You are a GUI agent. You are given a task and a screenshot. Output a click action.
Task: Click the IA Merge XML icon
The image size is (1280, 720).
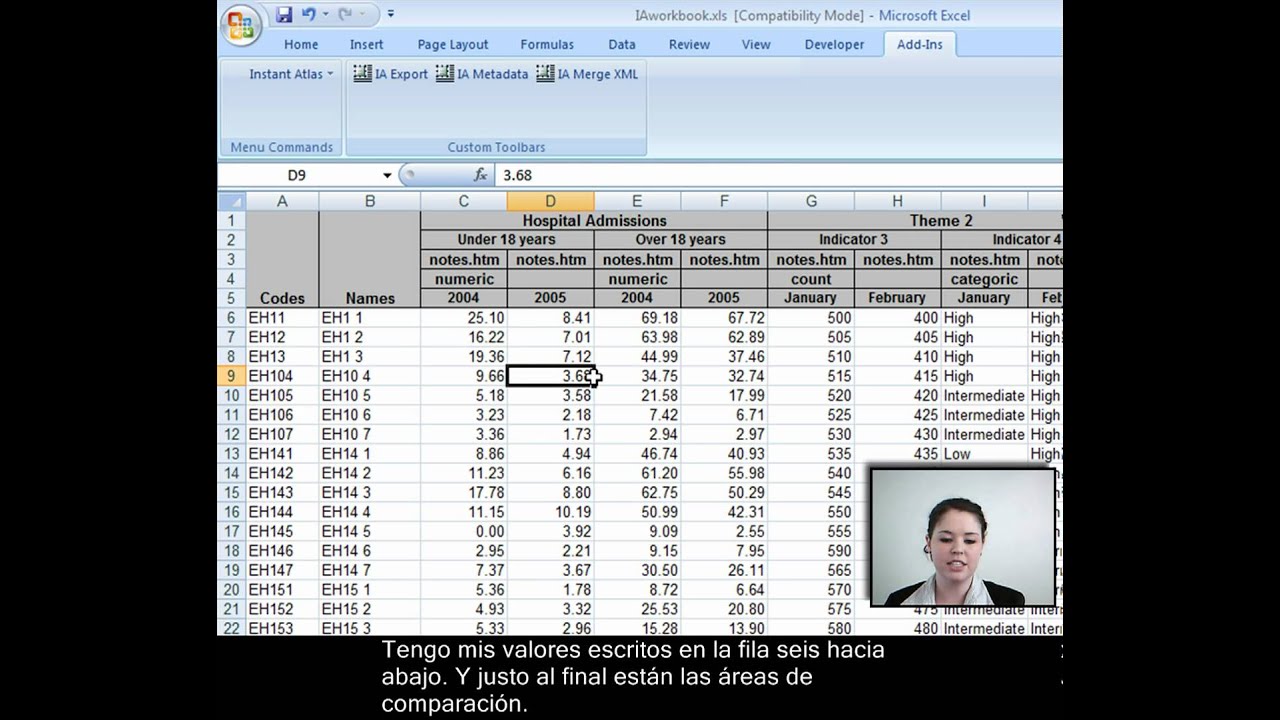(587, 74)
